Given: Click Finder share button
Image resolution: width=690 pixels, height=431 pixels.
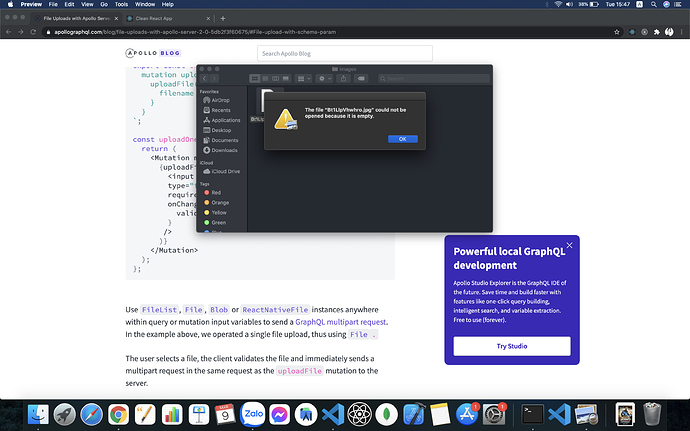Looking at the screenshot, I should click(343, 78).
